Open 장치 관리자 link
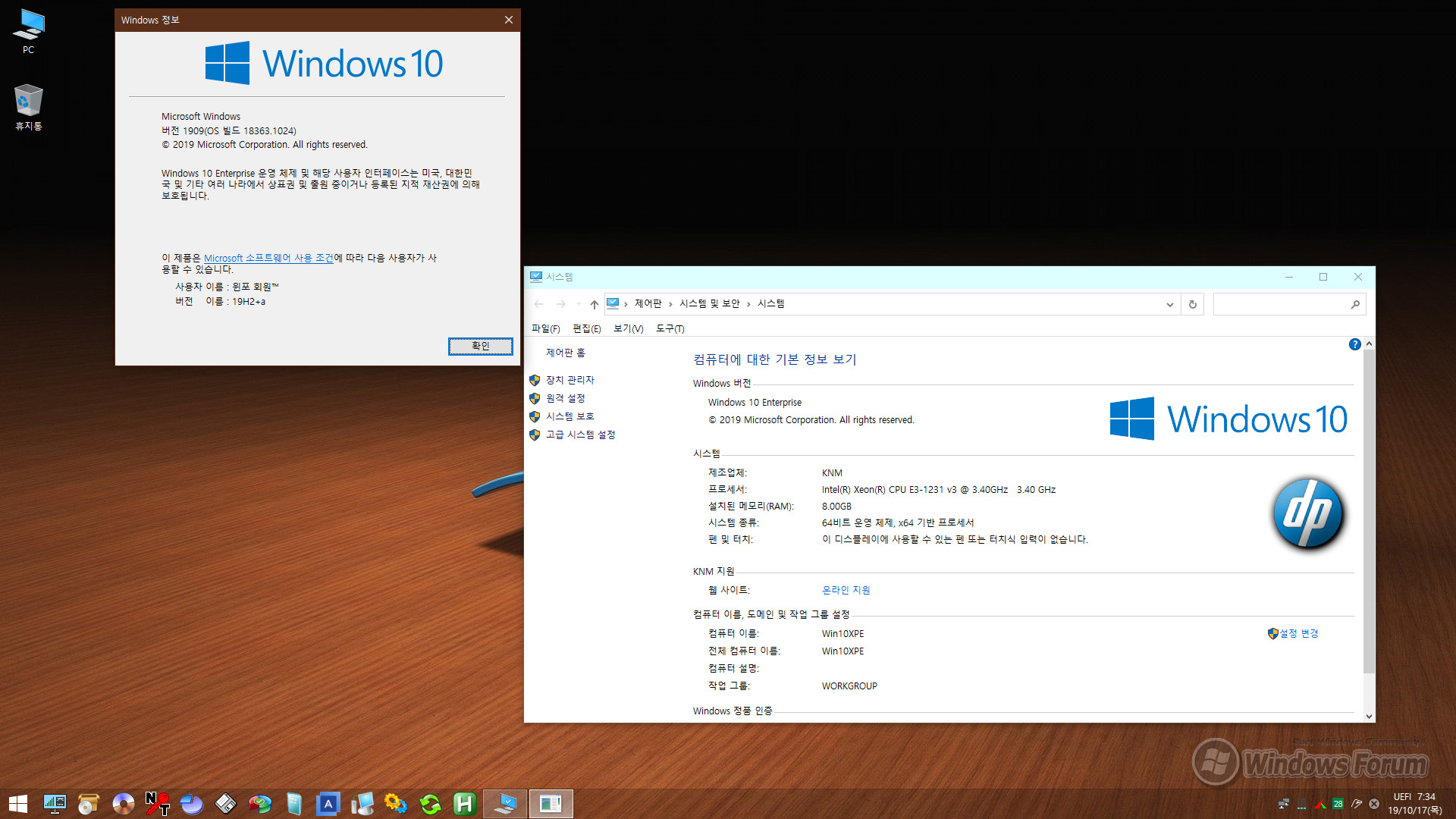 click(570, 380)
